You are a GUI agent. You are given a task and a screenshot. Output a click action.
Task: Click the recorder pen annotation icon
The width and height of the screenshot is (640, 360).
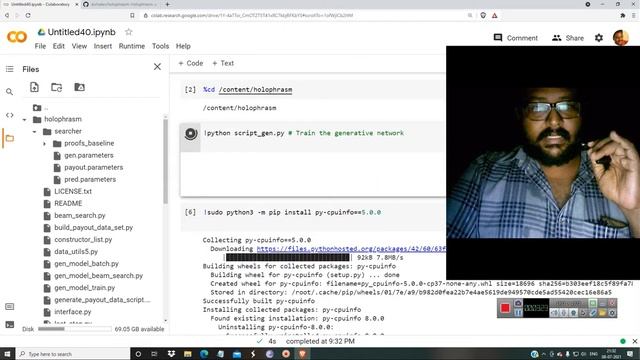click(x=593, y=313)
